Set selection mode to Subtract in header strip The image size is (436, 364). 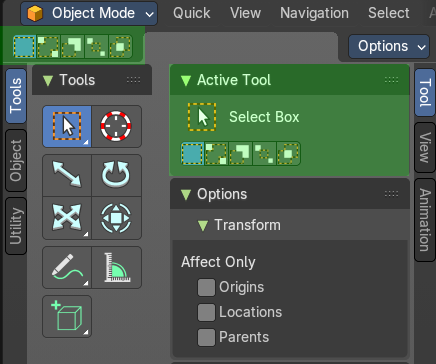[x=72, y=47]
